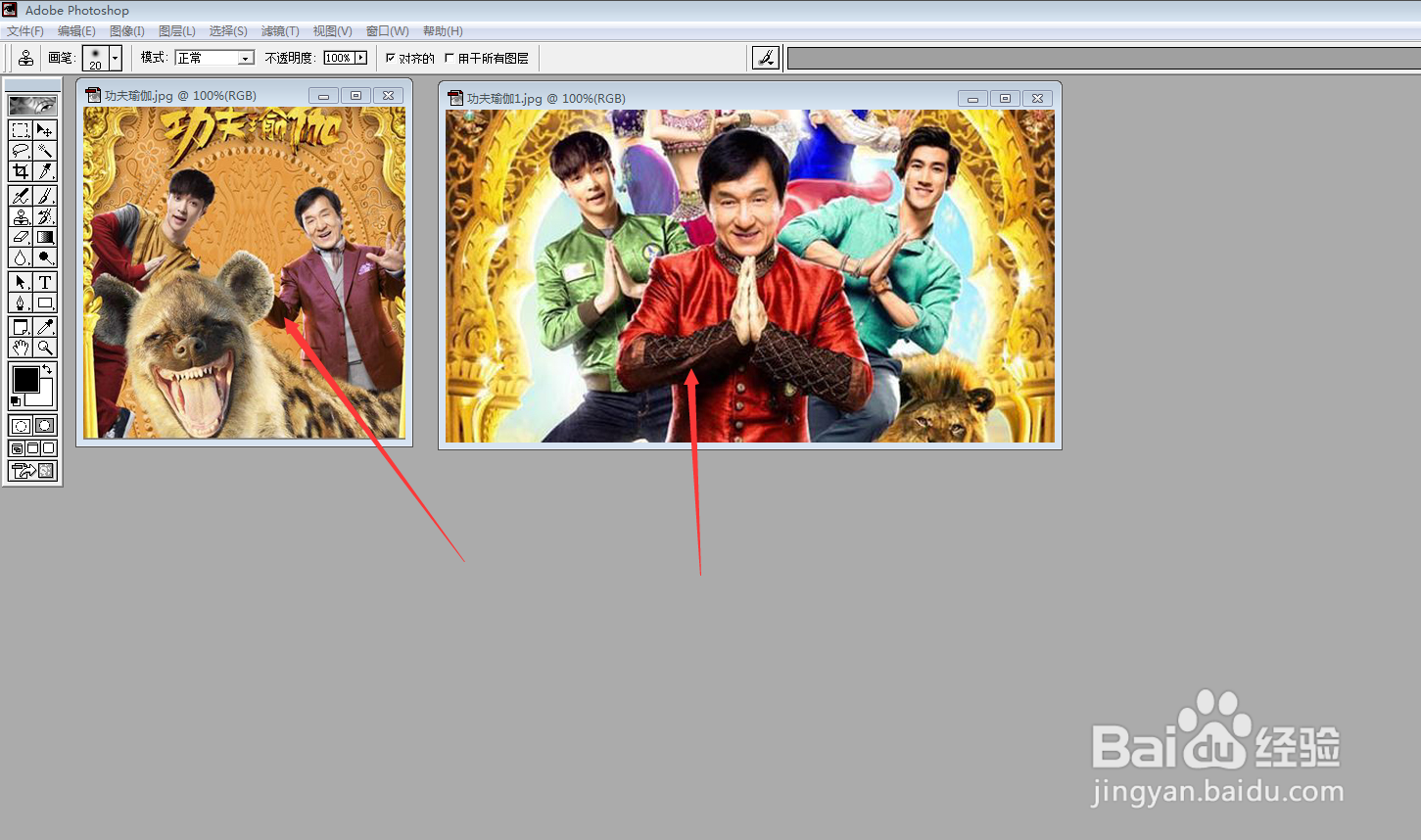The image size is (1421, 840).
Task: Jump to ImageReady button
Action: coord(32,471)
